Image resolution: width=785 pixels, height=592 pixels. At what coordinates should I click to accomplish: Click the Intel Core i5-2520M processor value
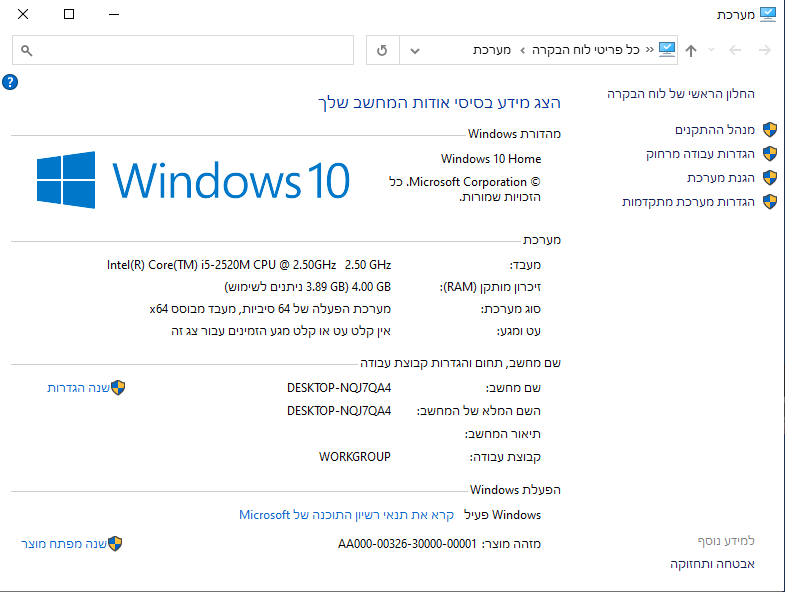pyautogui.click(x=249, y=265)
